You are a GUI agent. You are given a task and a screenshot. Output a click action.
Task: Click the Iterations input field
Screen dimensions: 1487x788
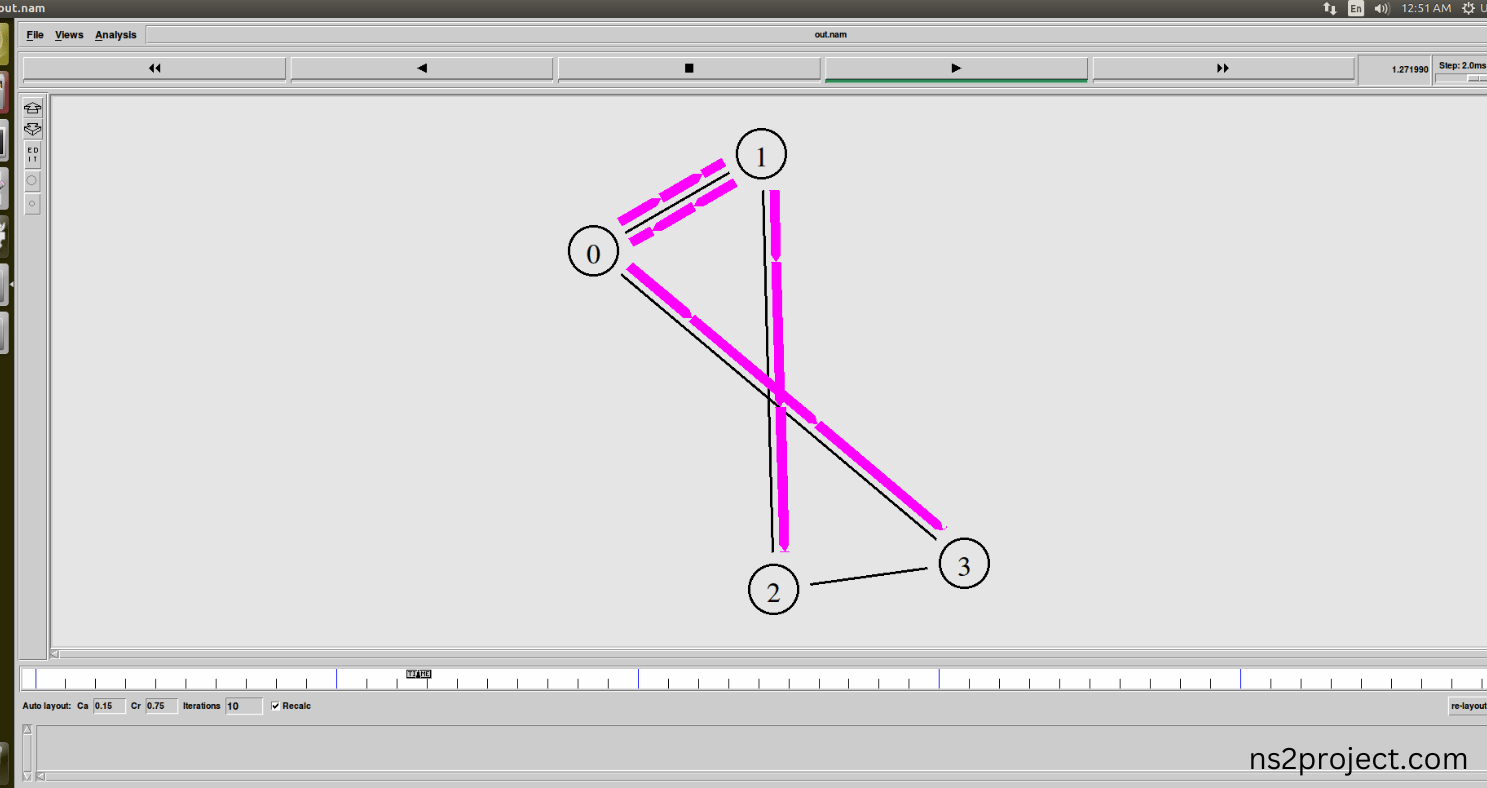(x=244, y=706)
